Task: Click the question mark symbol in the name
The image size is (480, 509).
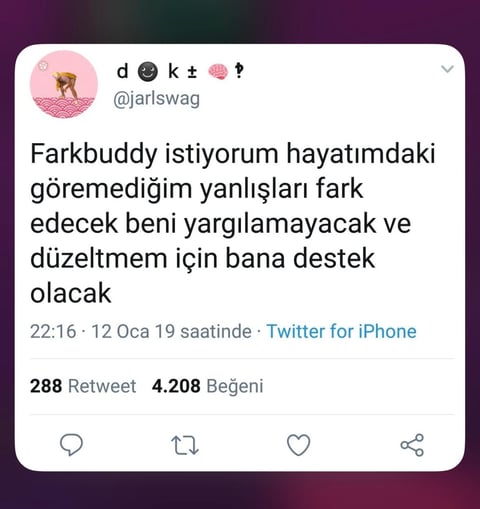Action: pyautogui.click(x=239, y=71)
